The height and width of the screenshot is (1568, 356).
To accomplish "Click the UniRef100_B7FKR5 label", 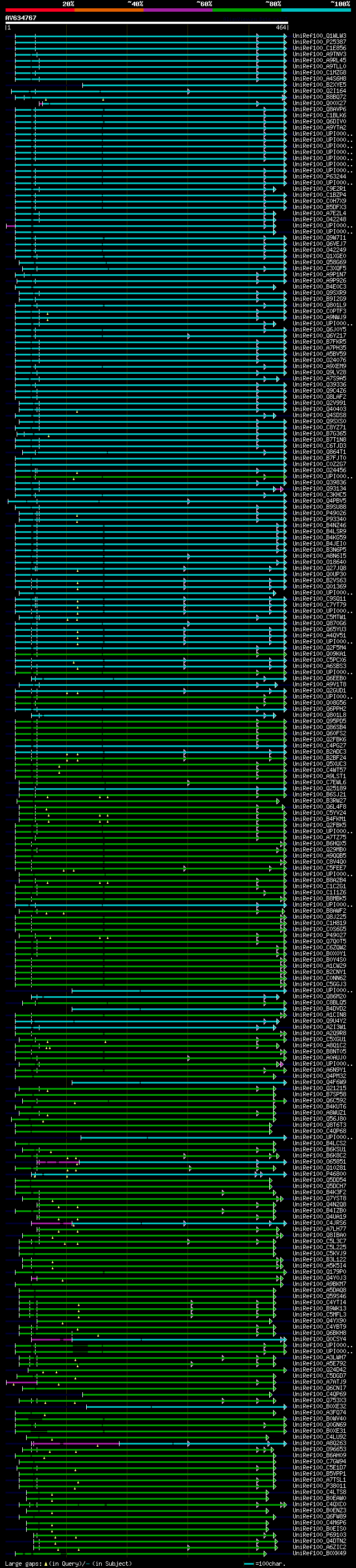I will click(x=319, y=342).
